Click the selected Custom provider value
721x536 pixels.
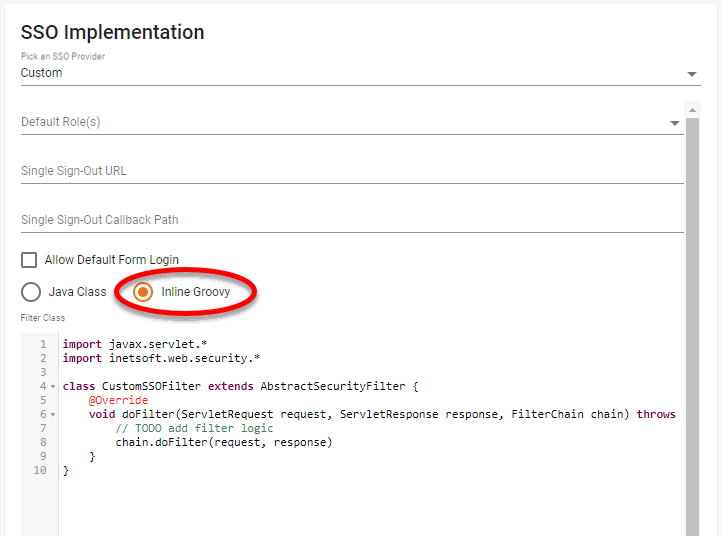[42, 73]
